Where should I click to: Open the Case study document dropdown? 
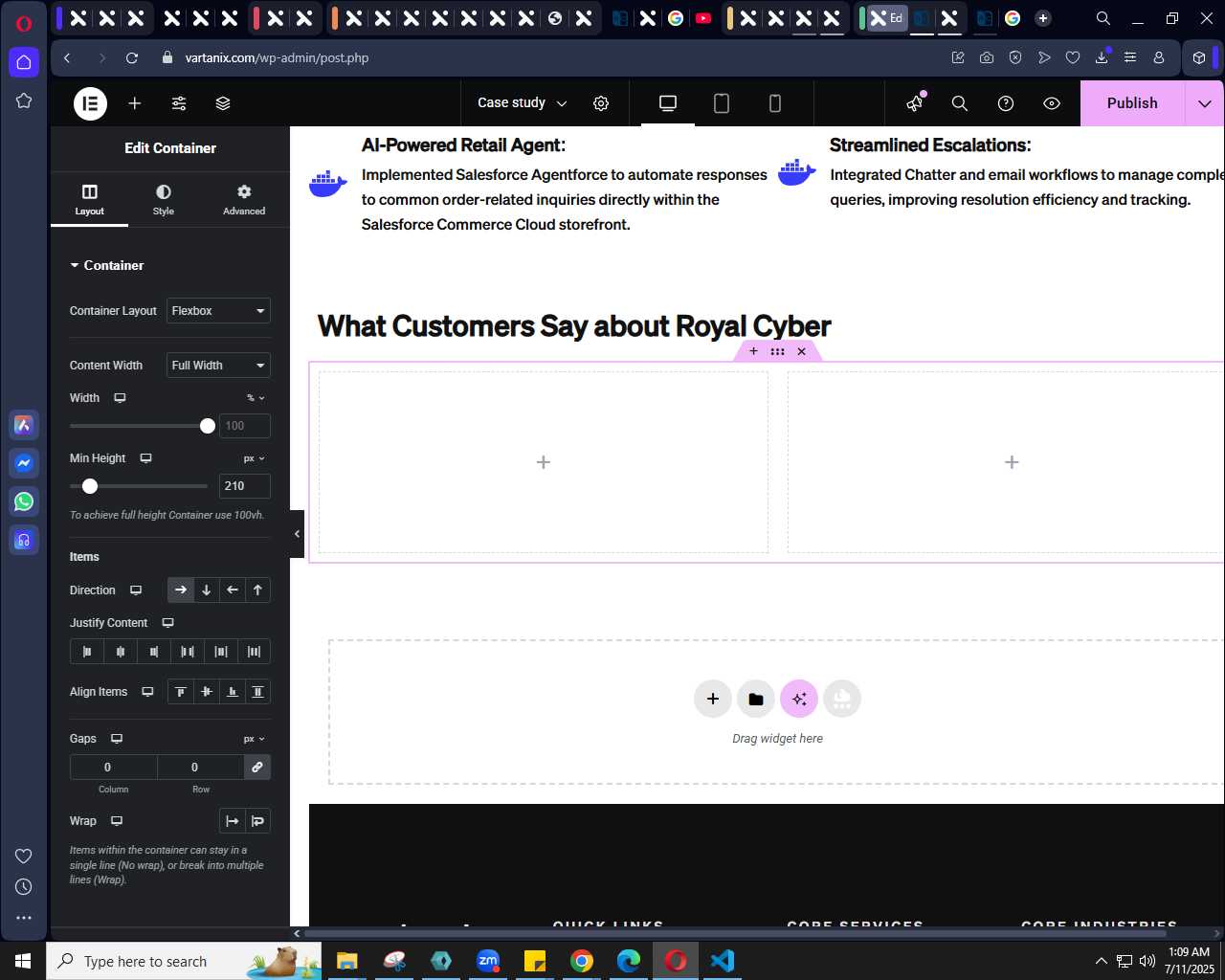pos(523,103)
